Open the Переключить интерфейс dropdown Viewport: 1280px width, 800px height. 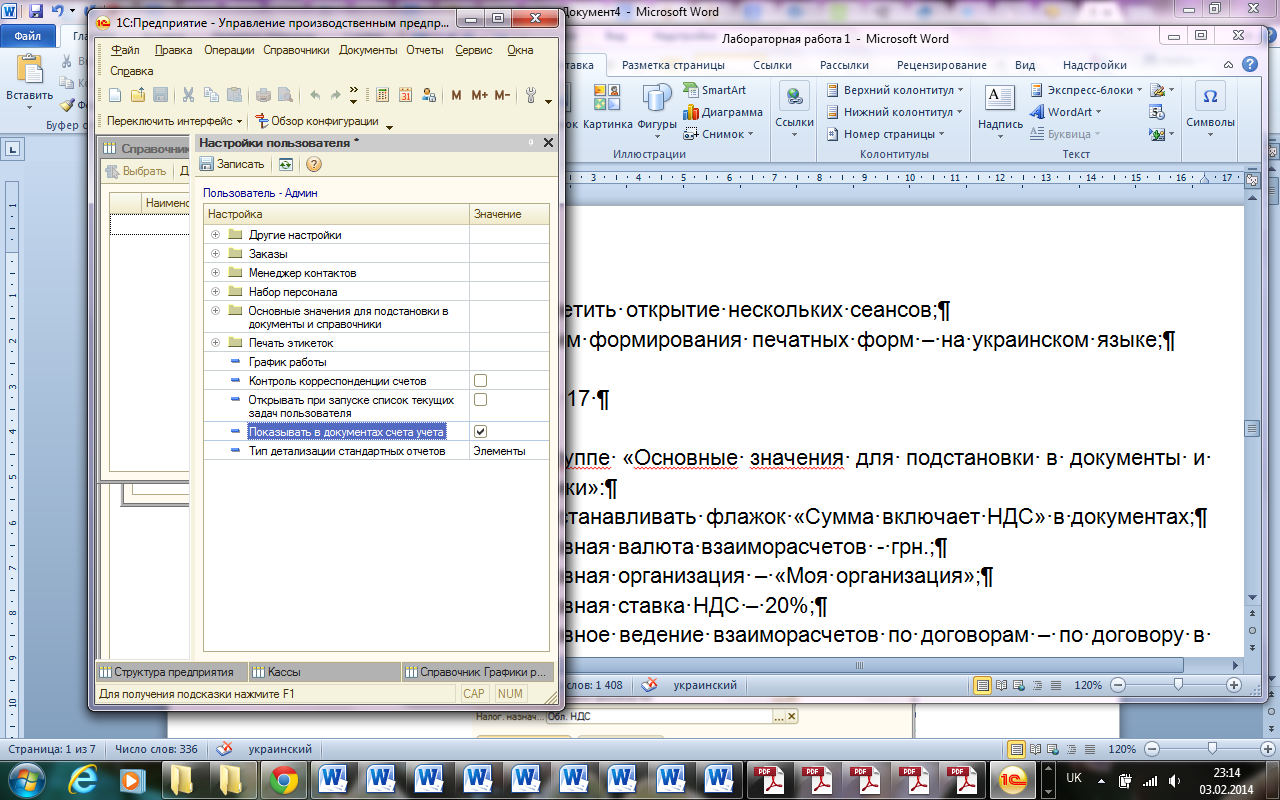175,121
